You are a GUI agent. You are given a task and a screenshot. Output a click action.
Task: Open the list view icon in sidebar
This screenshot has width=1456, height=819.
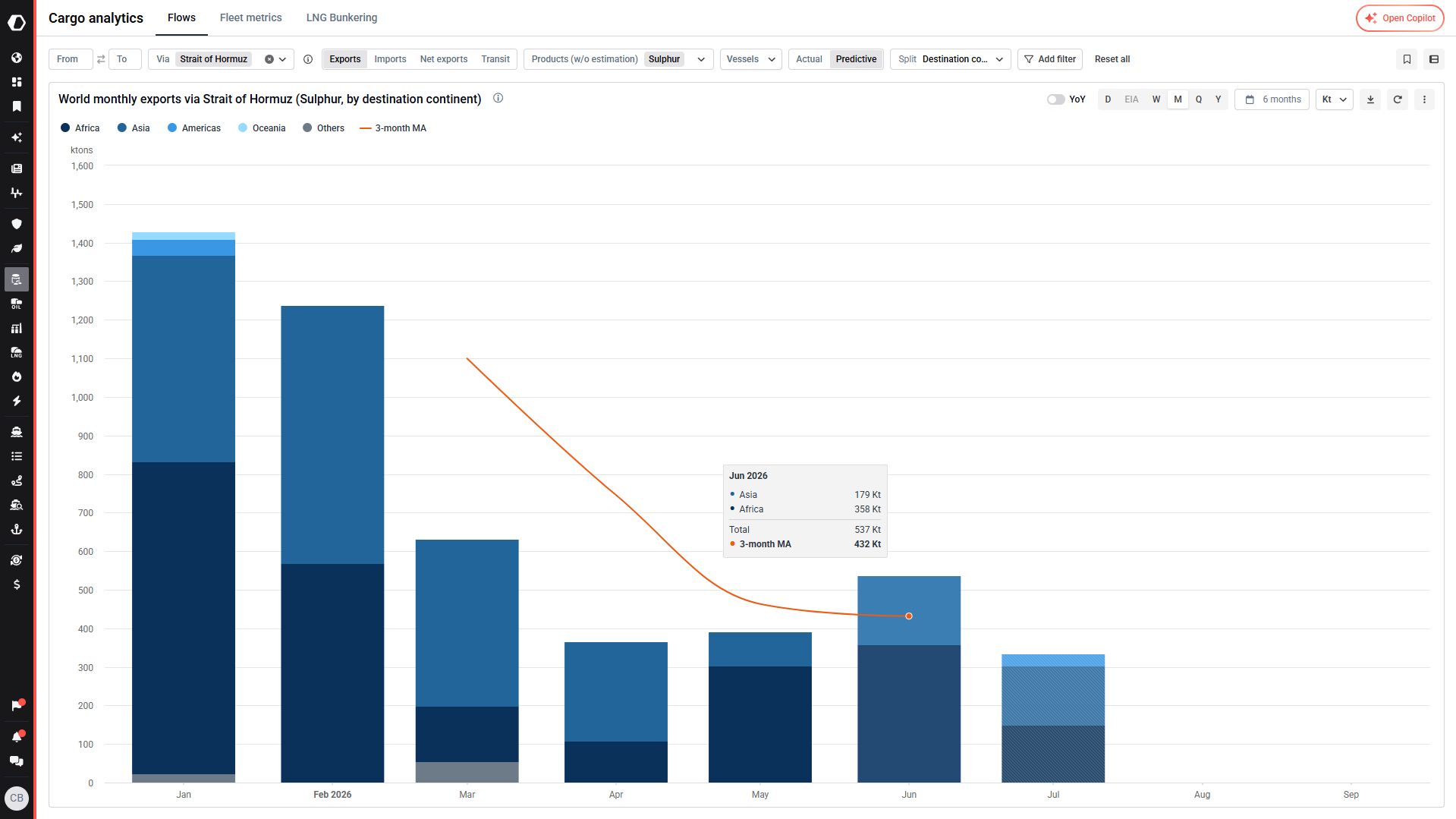tap(17, 456)
